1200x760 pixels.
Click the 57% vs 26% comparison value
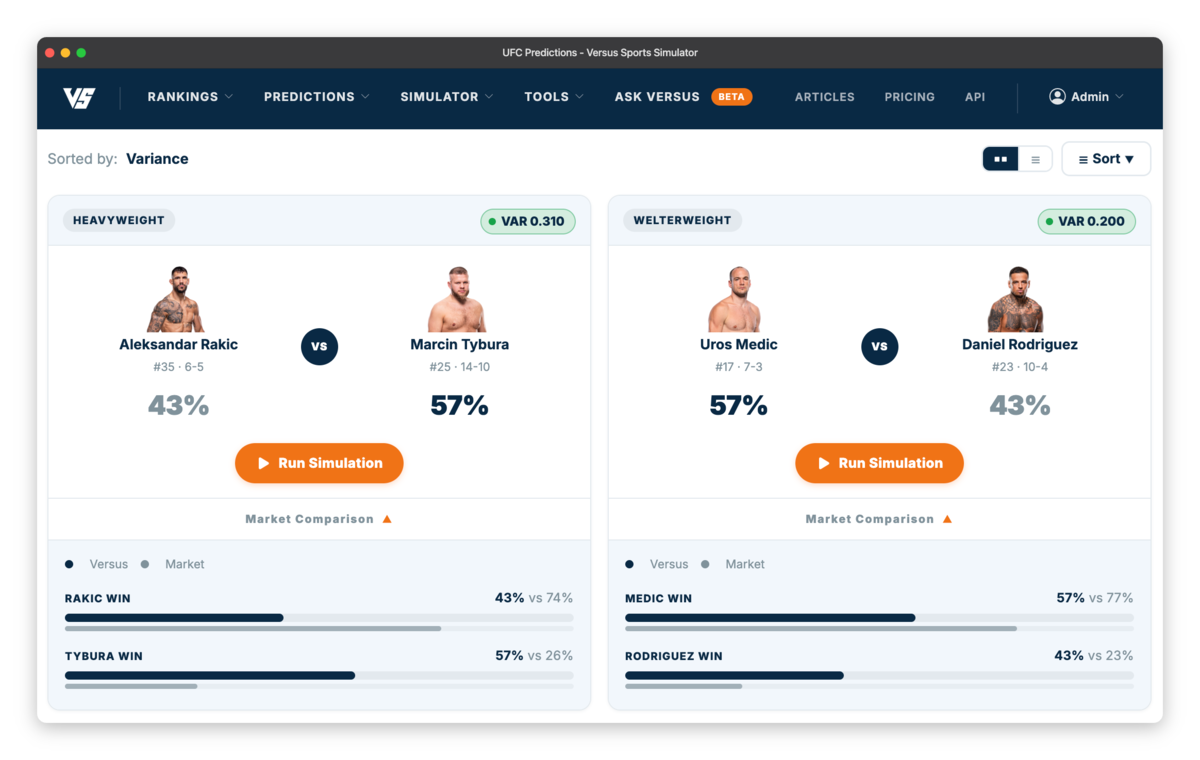[x=534, y=656]
